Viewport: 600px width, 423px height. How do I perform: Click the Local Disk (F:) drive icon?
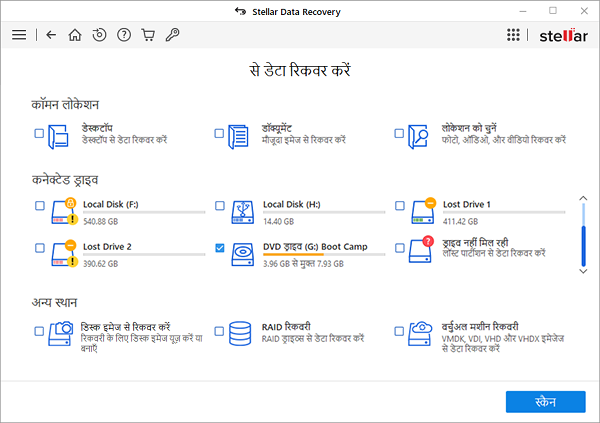click(64, 211)
